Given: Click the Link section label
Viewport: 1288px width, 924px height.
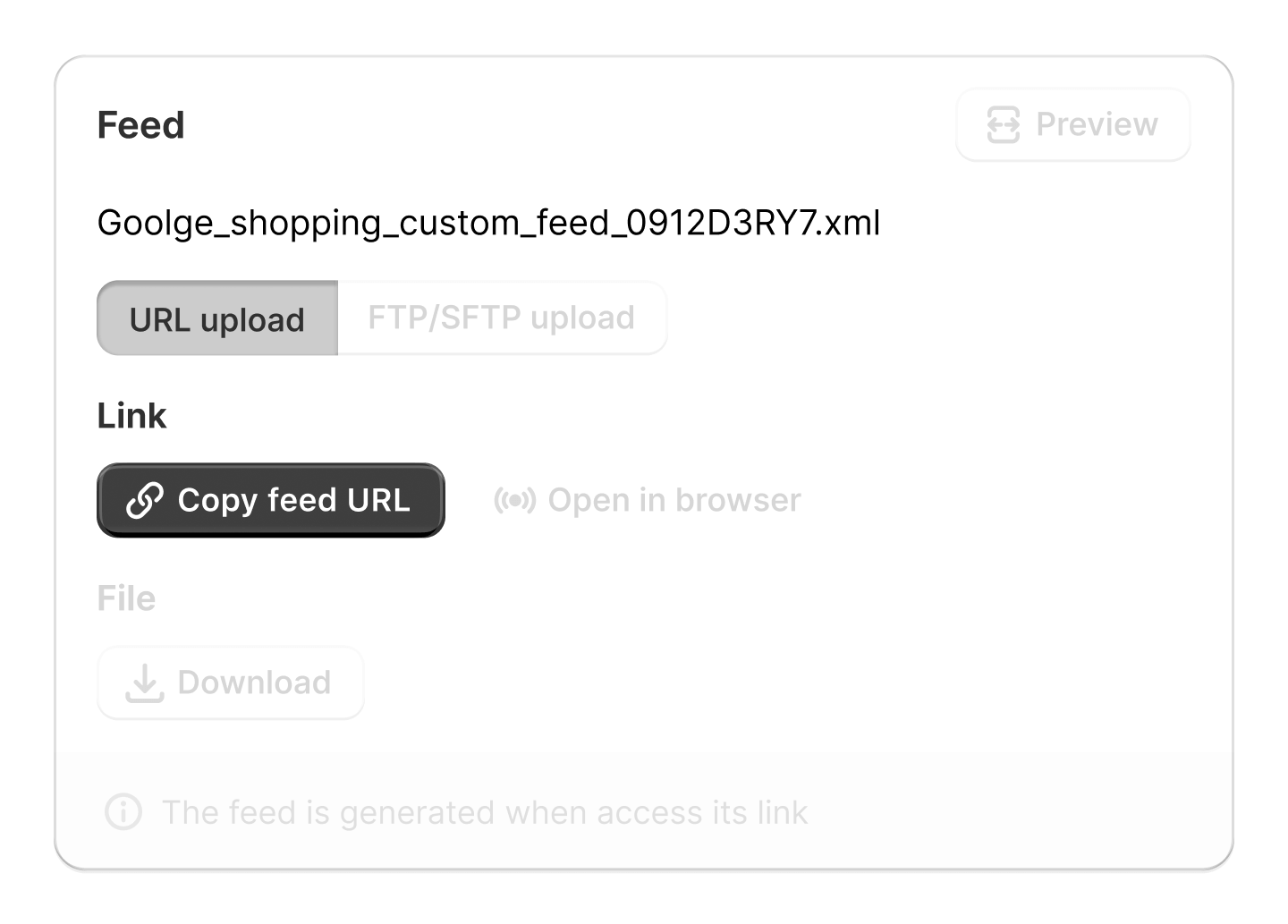Looking at the screenshot, I should click(x=131, y=416).
